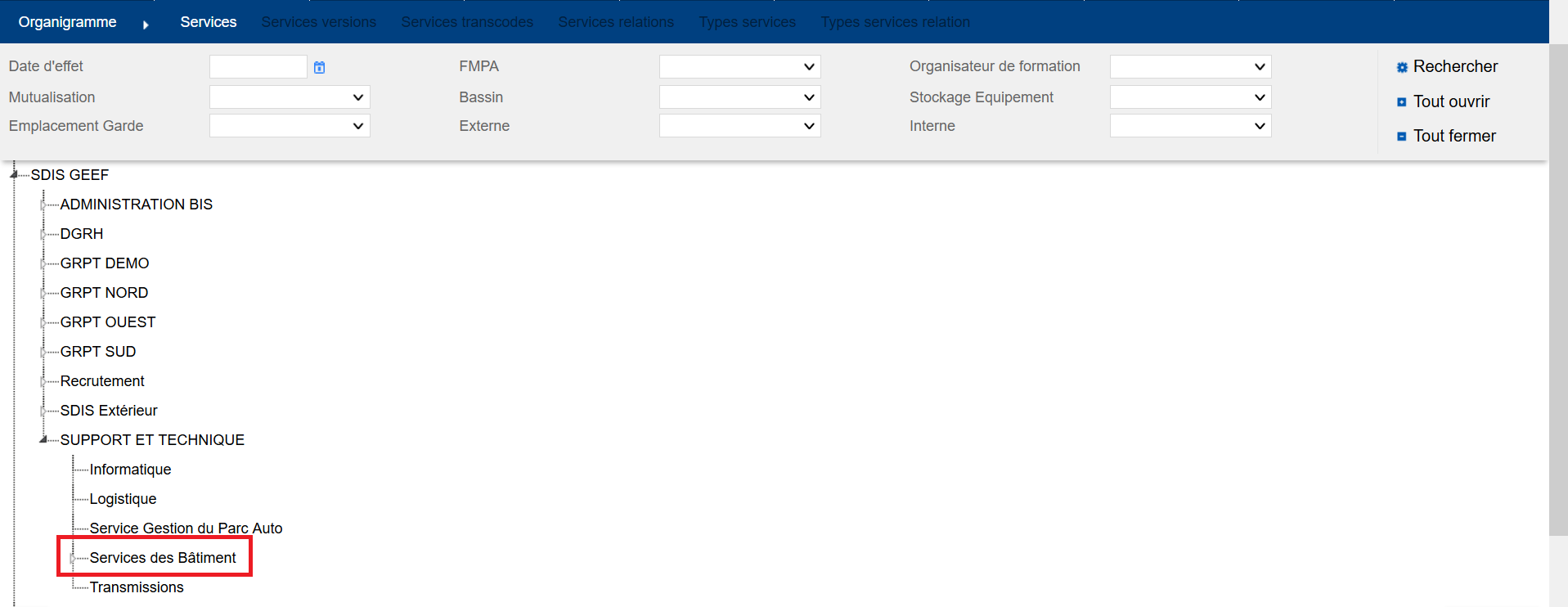Click the vertical scrollbar on the right
The width and height of the screenshot is (1568, 607).
point(1557,286)
